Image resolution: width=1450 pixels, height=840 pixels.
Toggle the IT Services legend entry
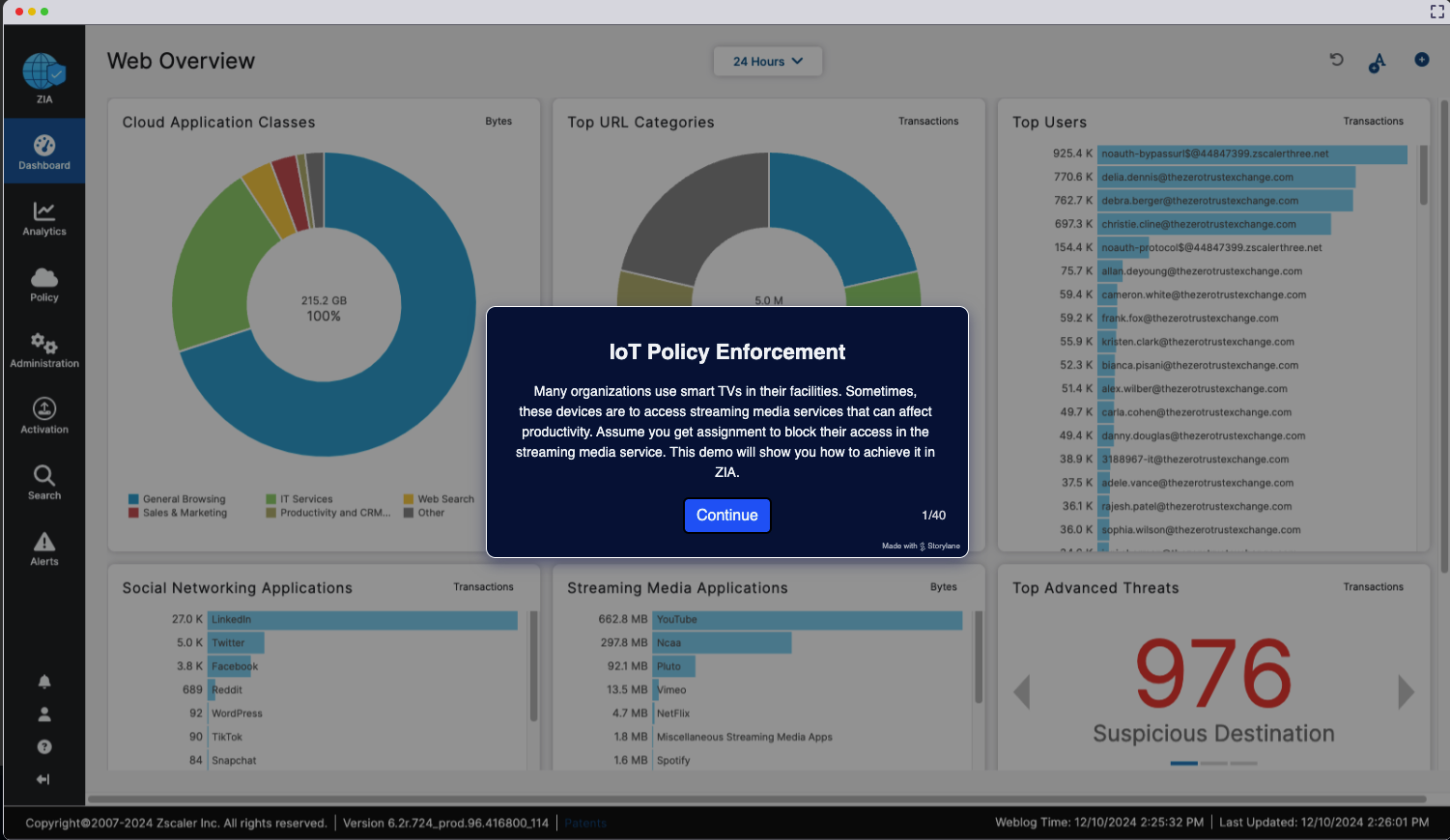(299, 499)
